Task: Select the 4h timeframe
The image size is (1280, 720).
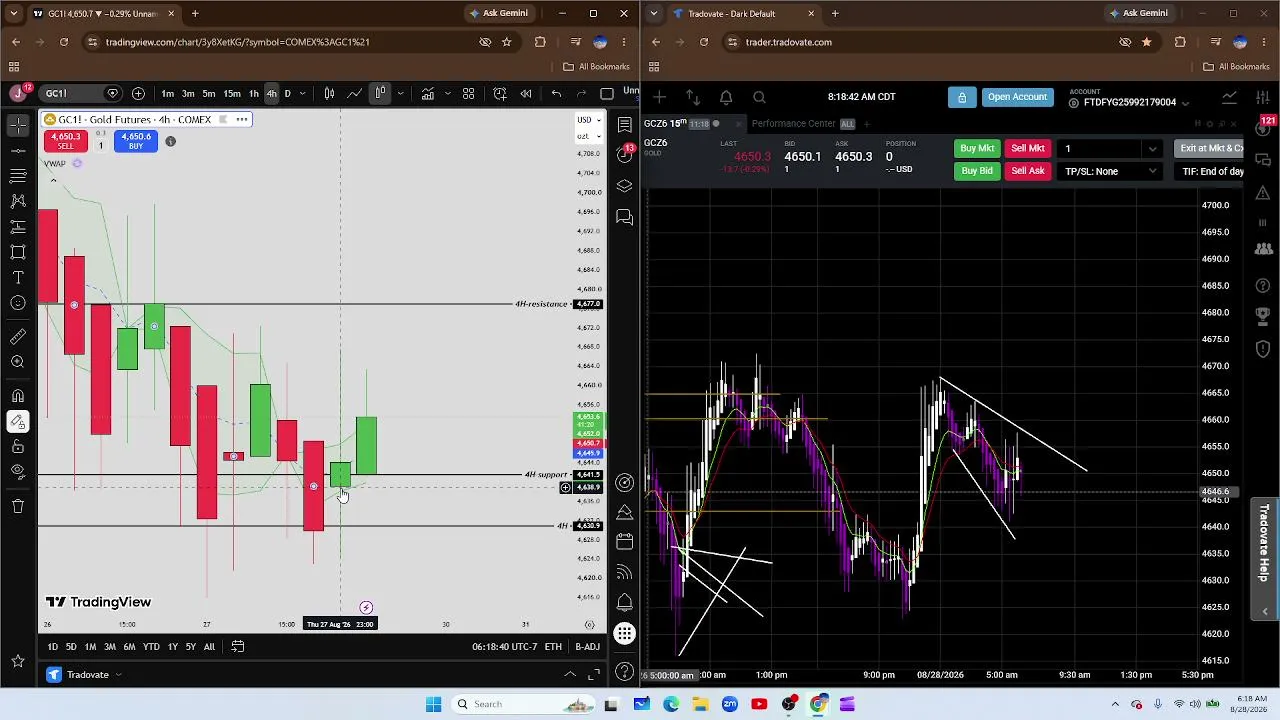Action: click(271, 94)
